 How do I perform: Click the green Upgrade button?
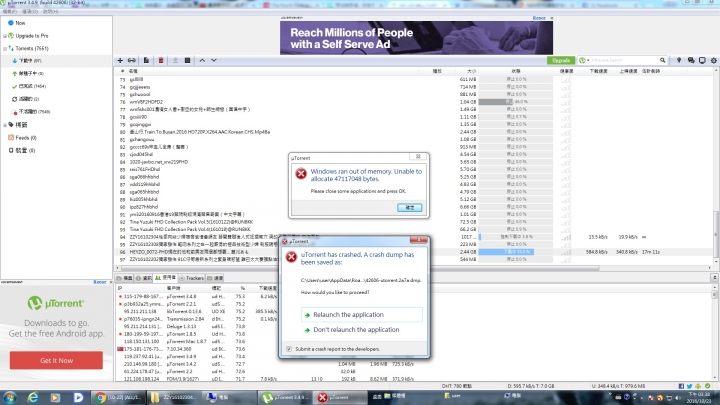(x=561, y=60)
